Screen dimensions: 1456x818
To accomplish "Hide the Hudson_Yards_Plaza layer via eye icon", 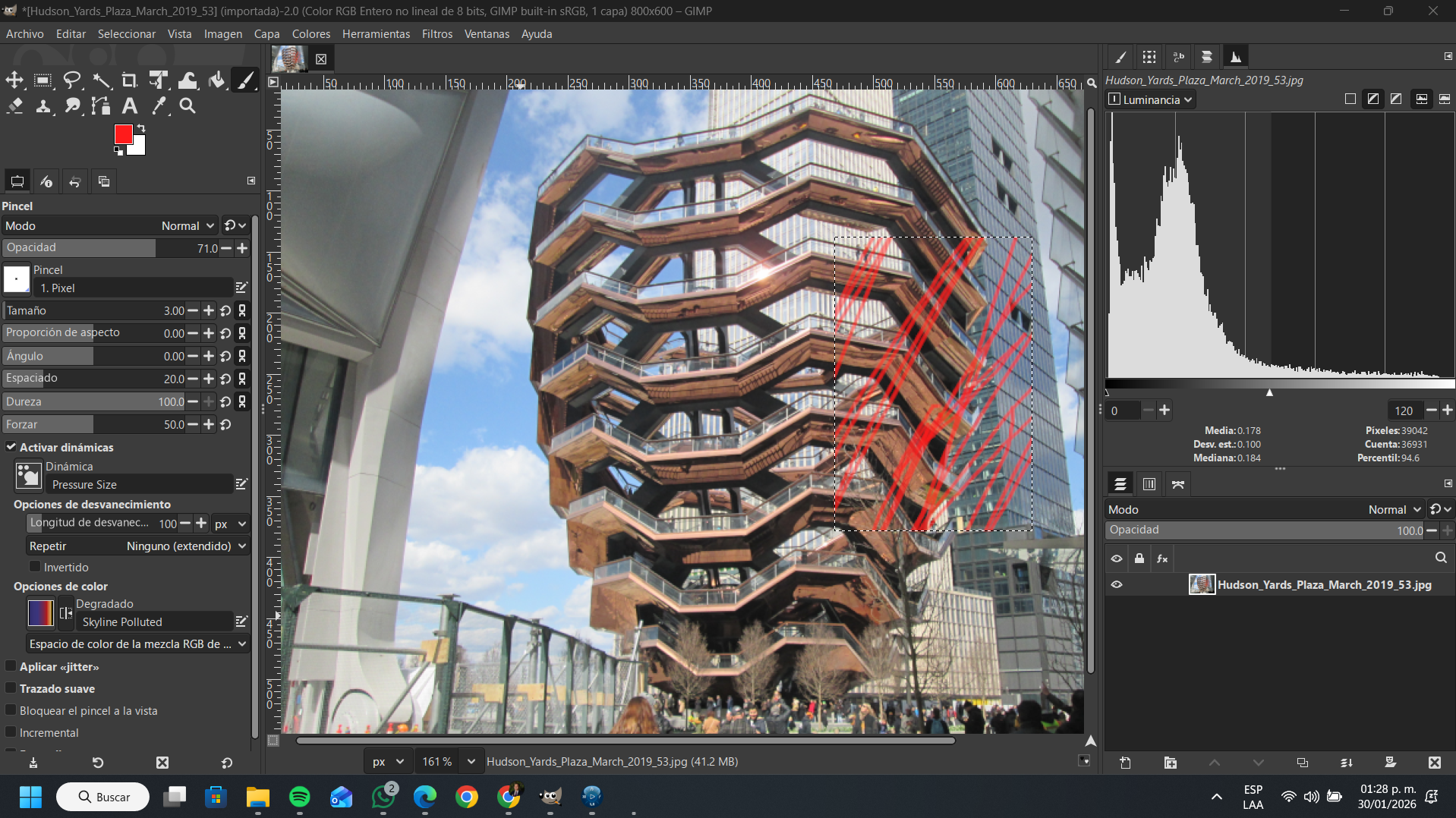I will tap(1117, 584).
